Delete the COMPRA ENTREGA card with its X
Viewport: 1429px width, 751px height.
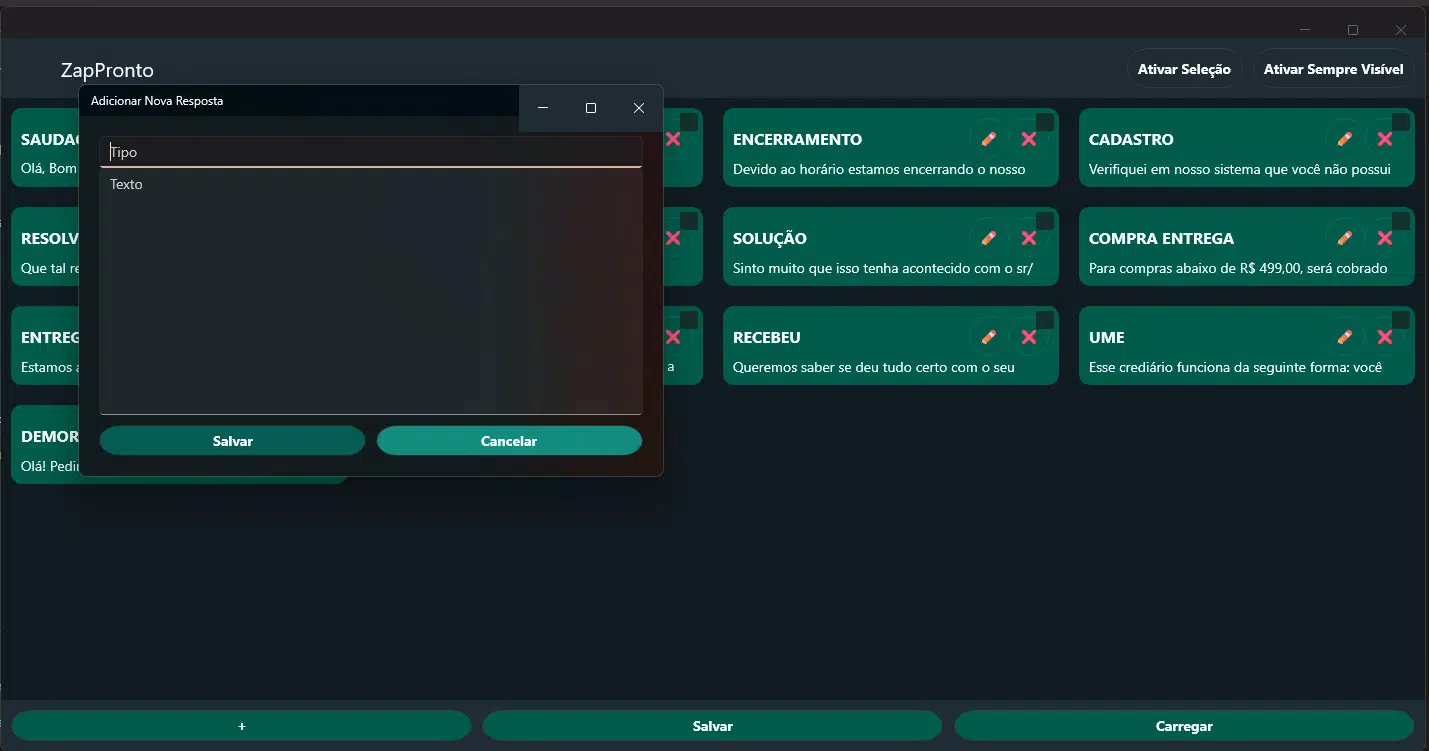pos(1385,238)
